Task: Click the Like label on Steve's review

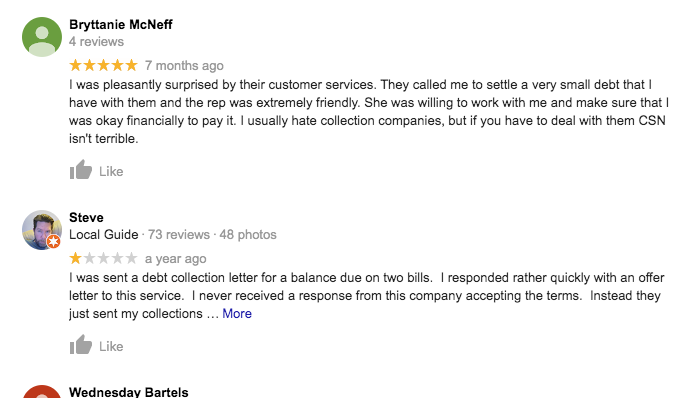Action: (111, 346)
